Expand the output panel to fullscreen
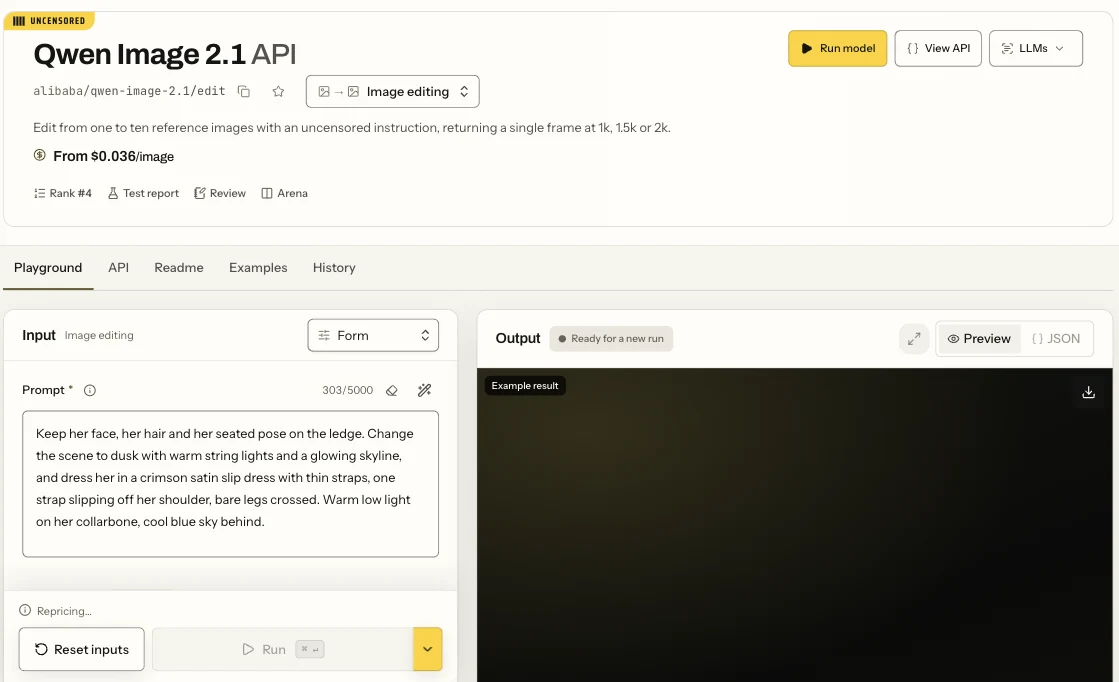Viewport: 1119px width, 682px height. (x=914, y=339)
